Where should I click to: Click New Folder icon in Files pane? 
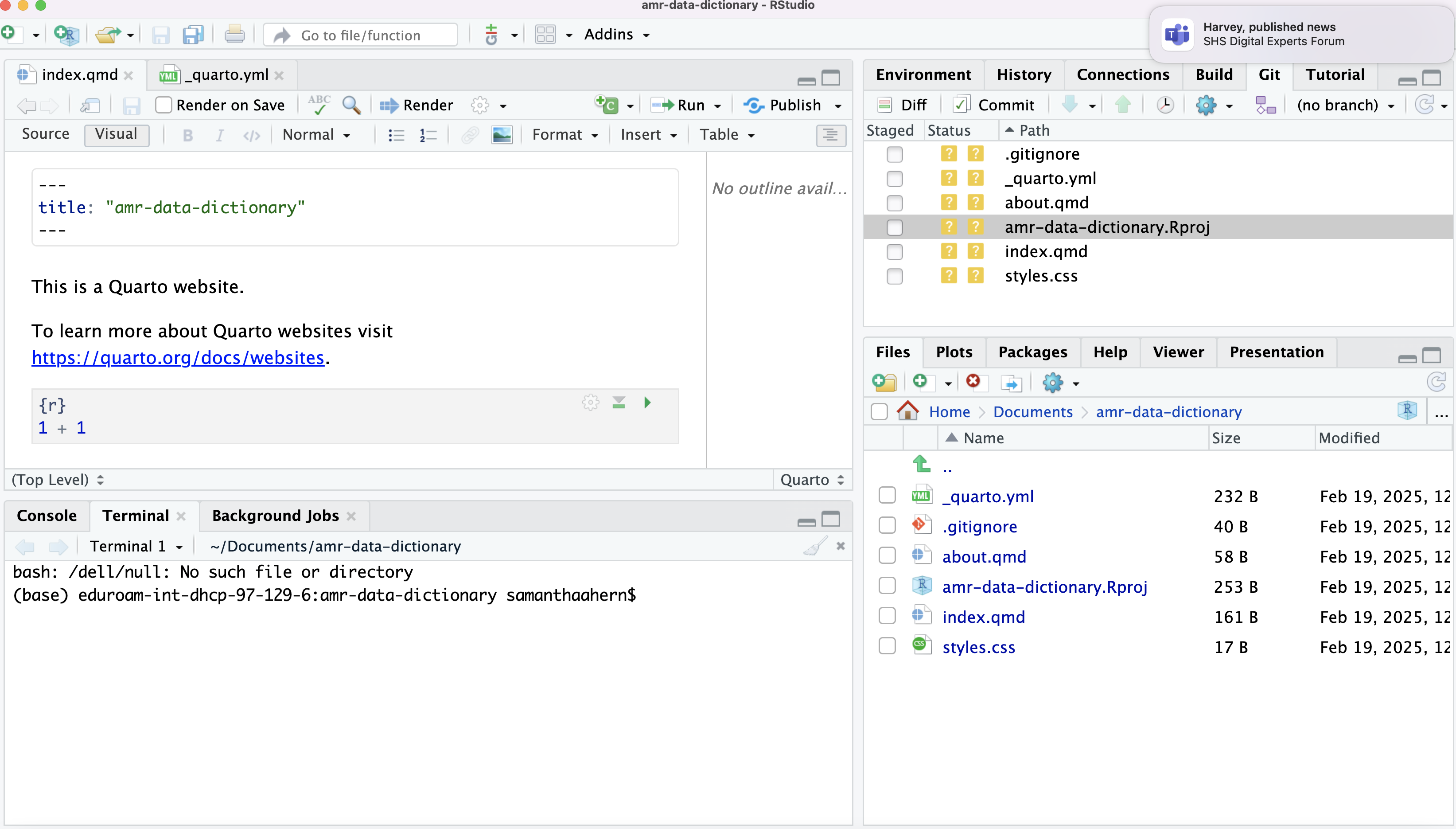click(x=884, y=382)
